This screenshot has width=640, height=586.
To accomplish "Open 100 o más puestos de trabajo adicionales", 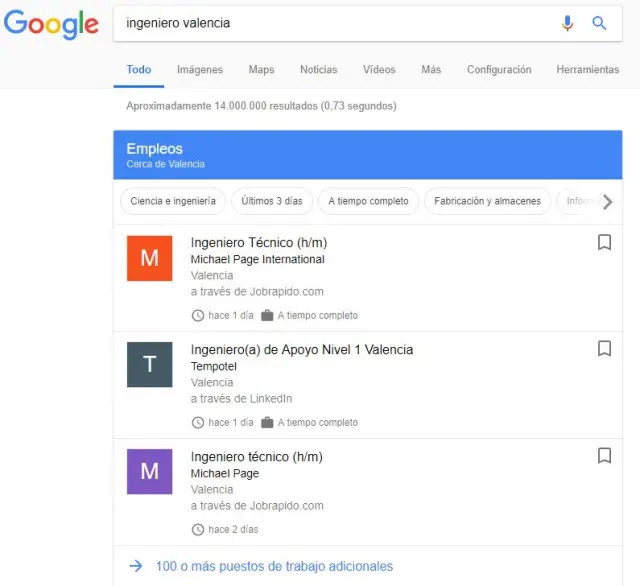I will [274, 566].
